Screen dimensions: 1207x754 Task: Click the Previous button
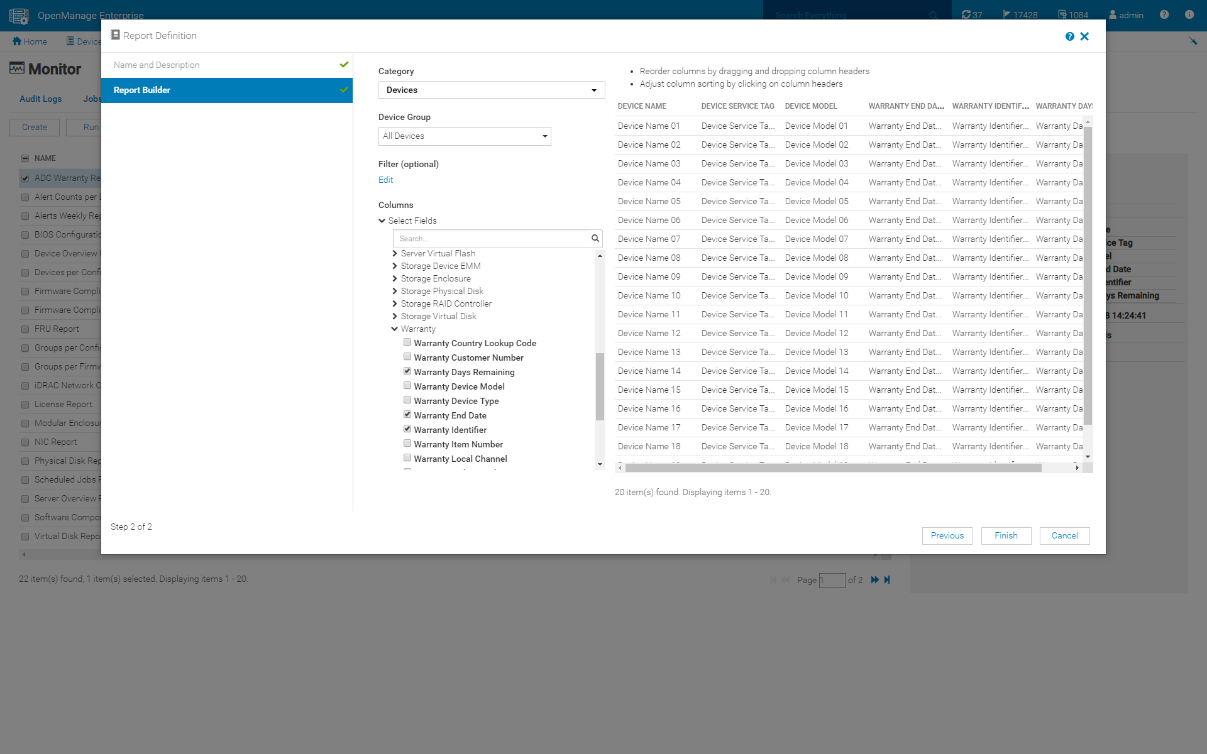(947, 536)
